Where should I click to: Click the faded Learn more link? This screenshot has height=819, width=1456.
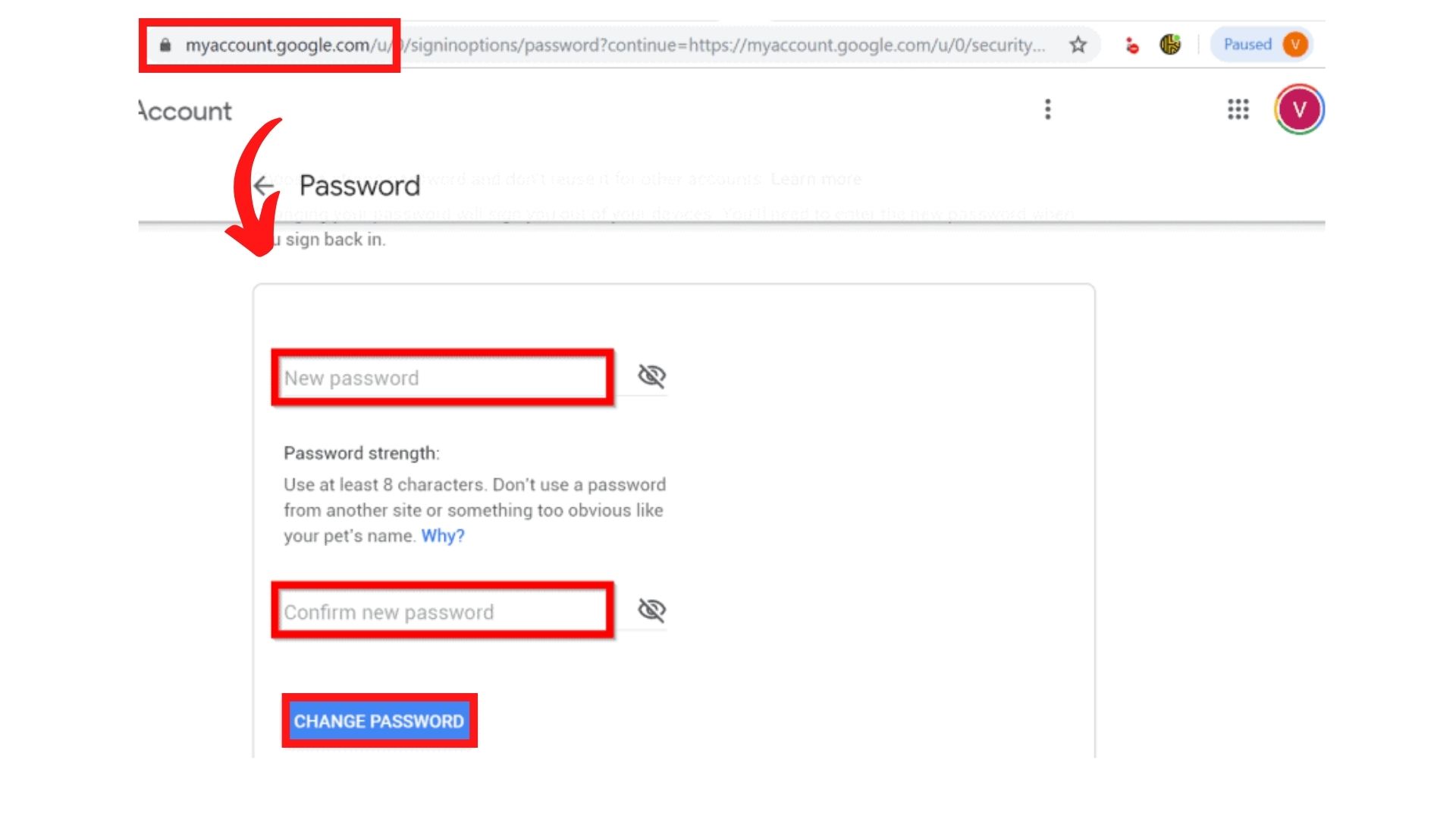coord(816,180)
